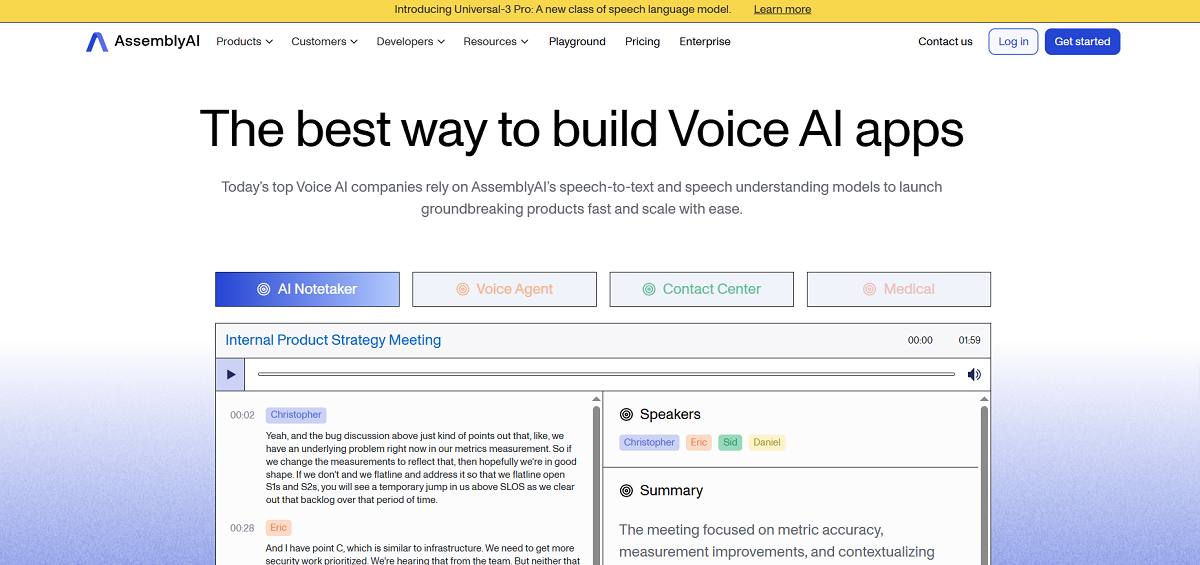Click the Get started button
This screenshot has height=565, width=1200.
pyautogui.click(x=1082, y=42)
